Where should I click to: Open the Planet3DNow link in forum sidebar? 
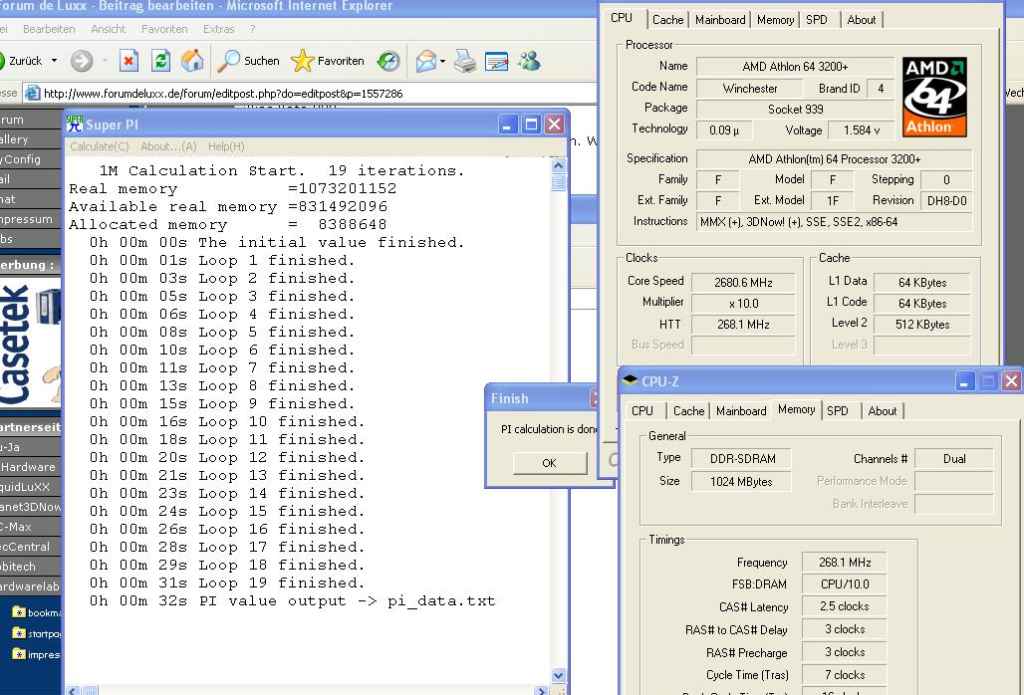click(x=30, y=507)
